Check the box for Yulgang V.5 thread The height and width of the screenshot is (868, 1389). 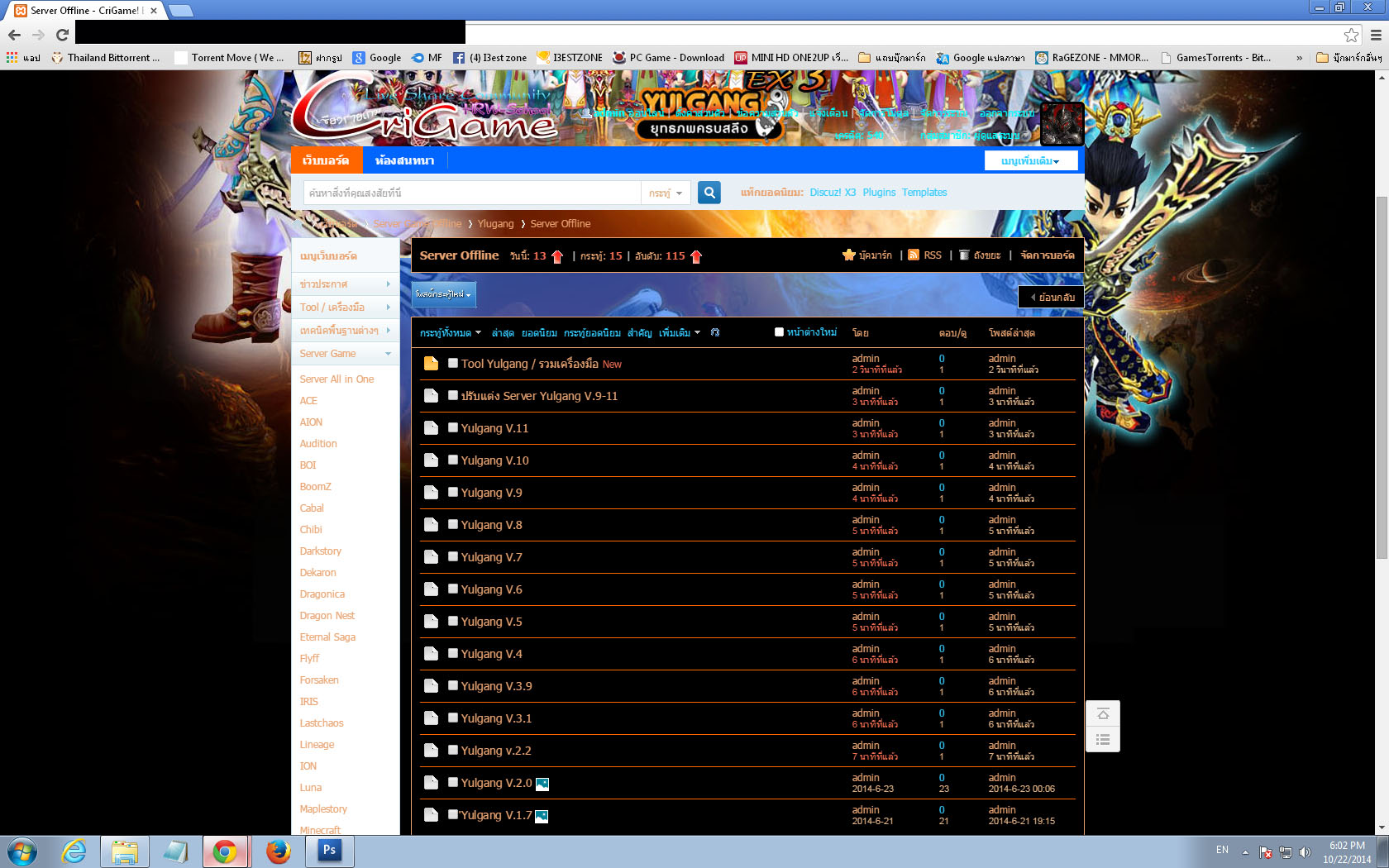pos(453,621)
